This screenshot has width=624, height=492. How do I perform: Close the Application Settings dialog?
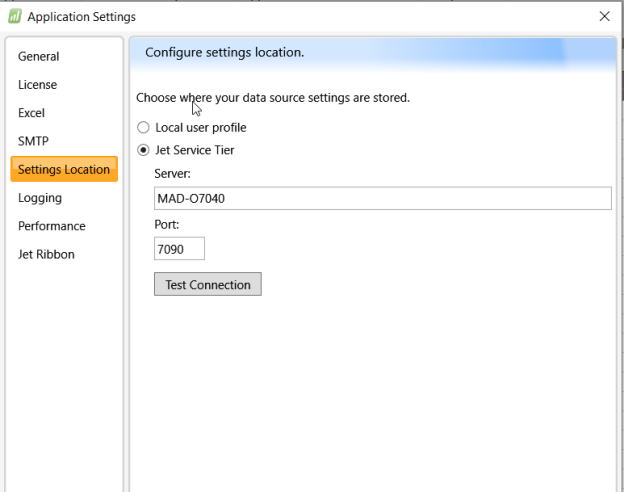coord(604,16)
